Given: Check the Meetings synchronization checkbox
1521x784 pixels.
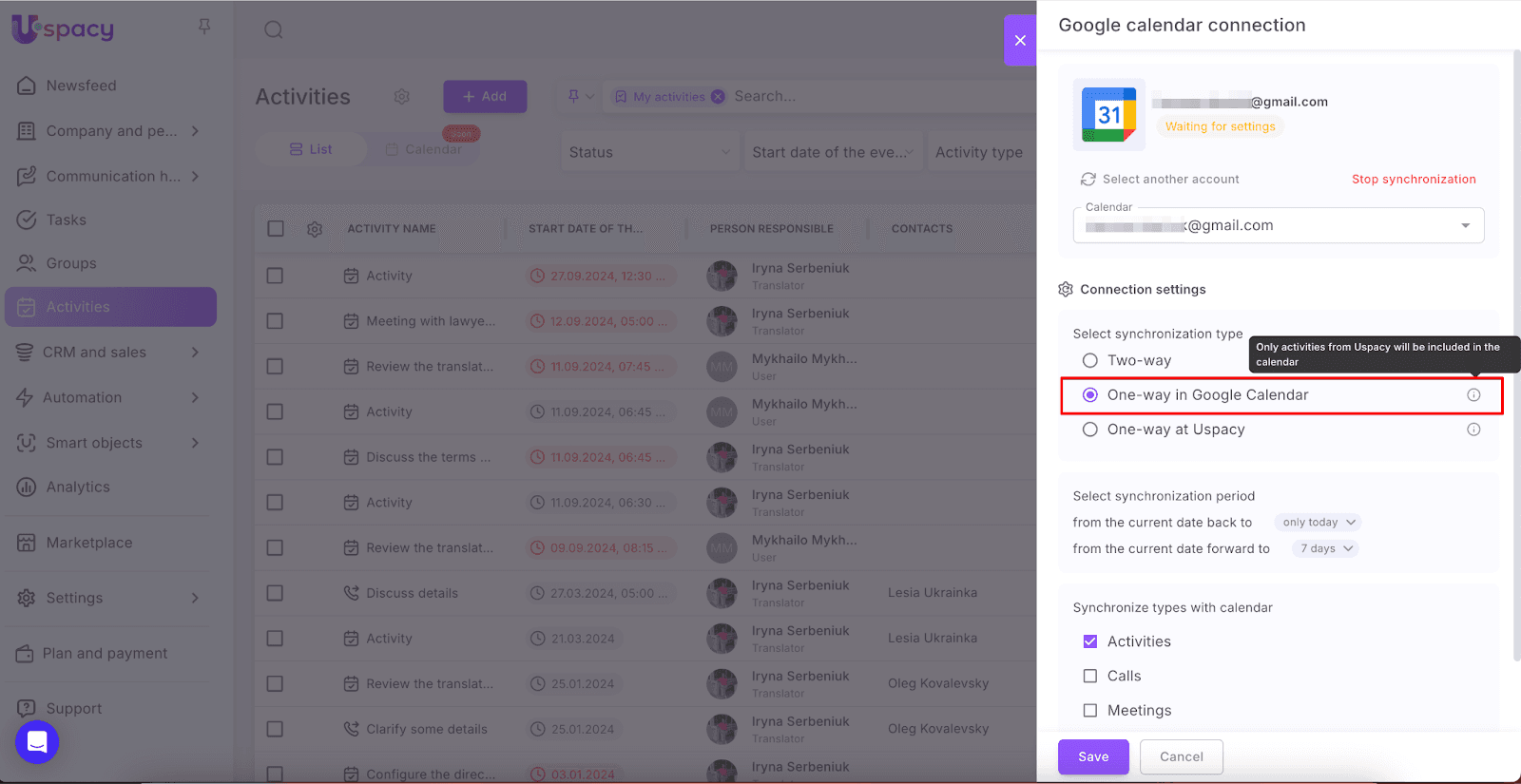Looking at the screenshot, I should coord(1090,711).
